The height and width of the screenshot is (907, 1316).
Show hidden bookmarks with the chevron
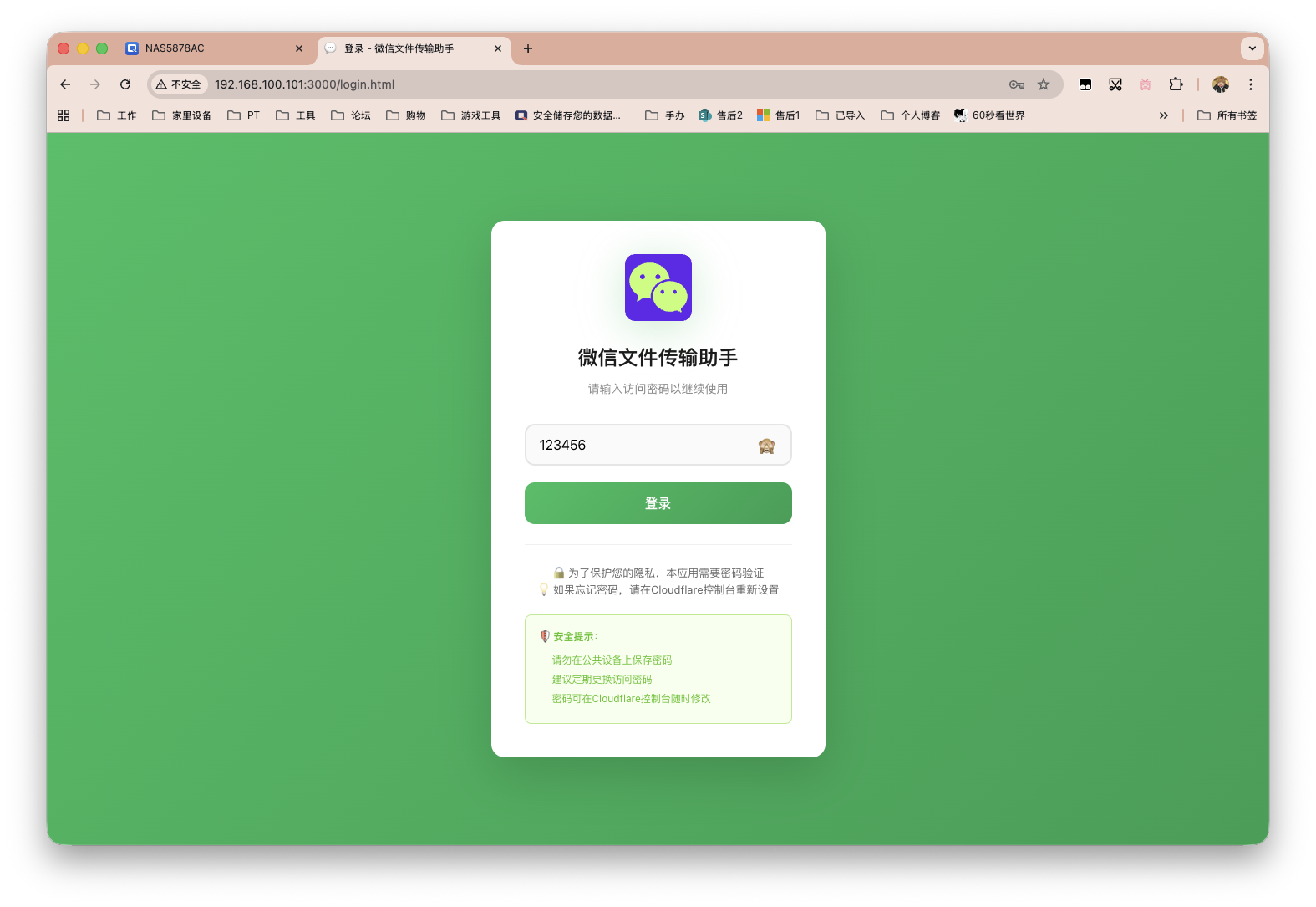[1164, 115]
